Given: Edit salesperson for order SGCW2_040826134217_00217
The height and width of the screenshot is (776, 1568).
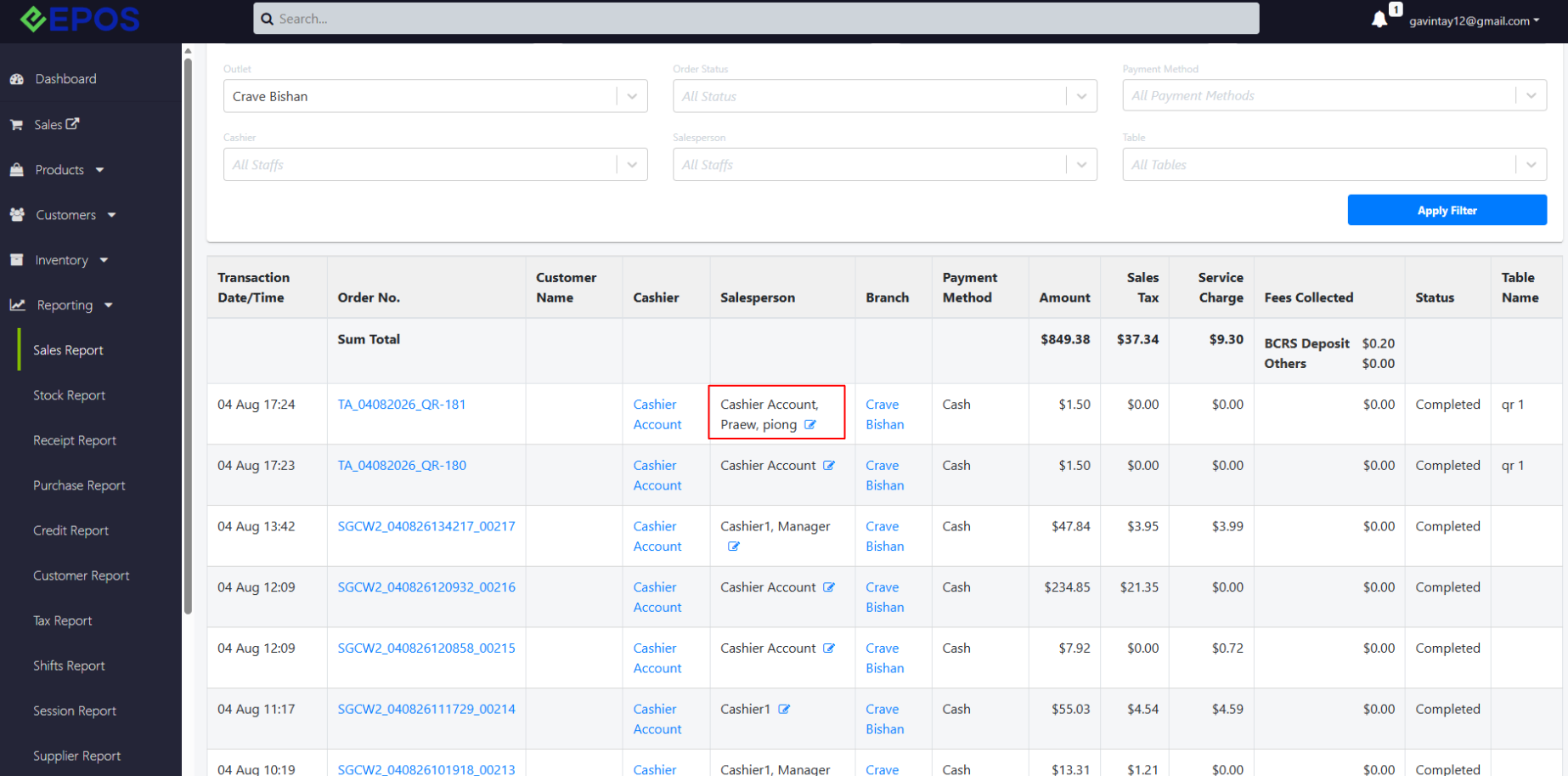Looking at the screenshot, I should pyautogui.click(x=734, y=547).
